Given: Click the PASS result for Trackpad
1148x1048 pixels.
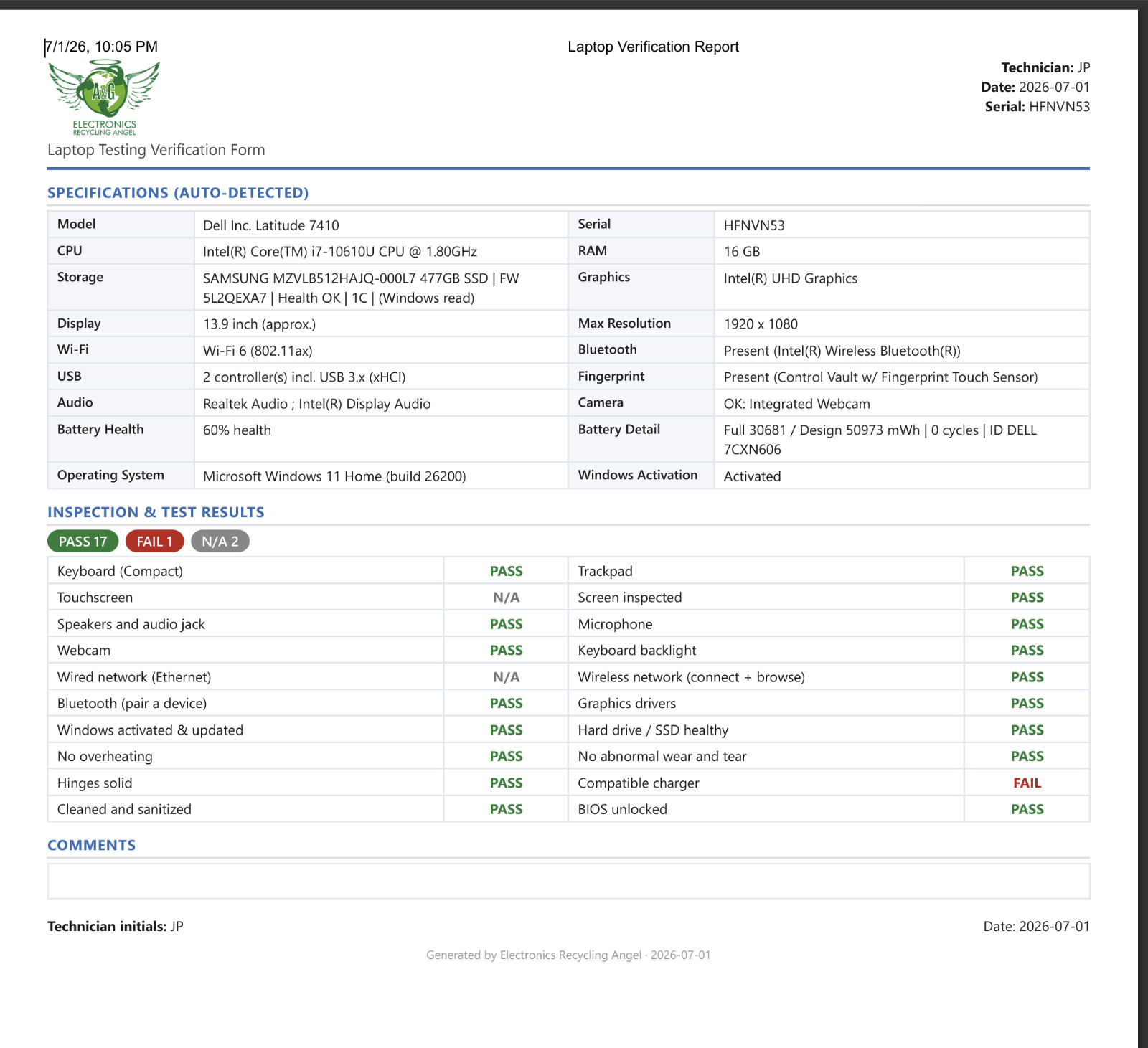Looking at the screenshot, I should (1027, 572).
